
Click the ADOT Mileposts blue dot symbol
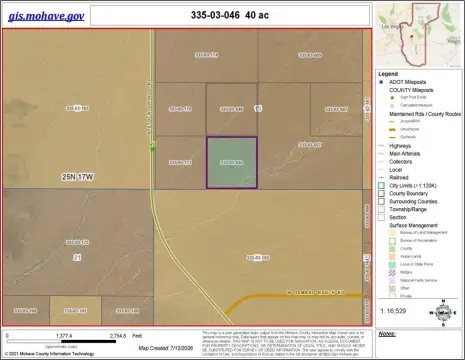pos(381,82)
